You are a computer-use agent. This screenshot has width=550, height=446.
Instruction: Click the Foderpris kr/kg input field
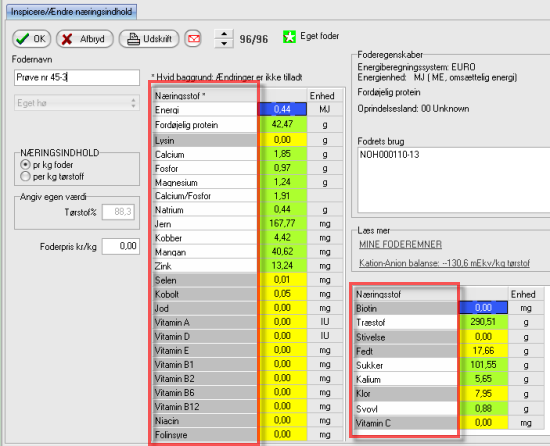click(121, 246)
